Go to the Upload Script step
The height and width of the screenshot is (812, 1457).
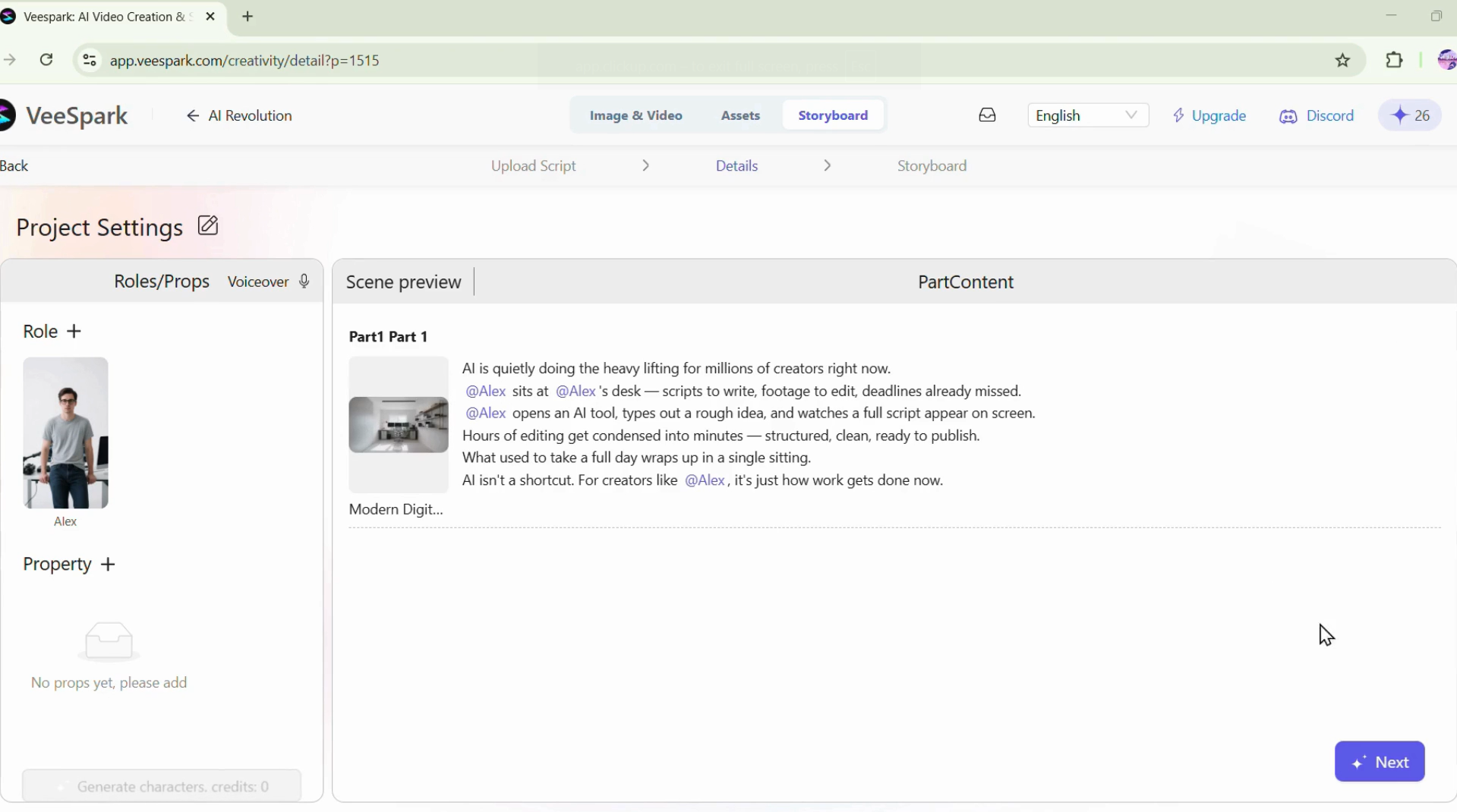pyautogui.click(x=533, y=166)
